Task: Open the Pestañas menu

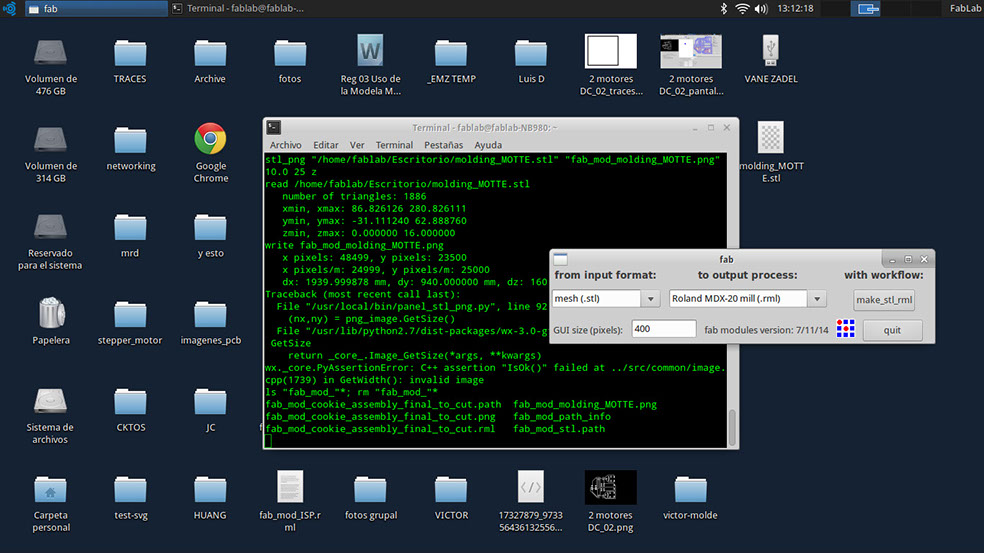Action: (444, 145)
